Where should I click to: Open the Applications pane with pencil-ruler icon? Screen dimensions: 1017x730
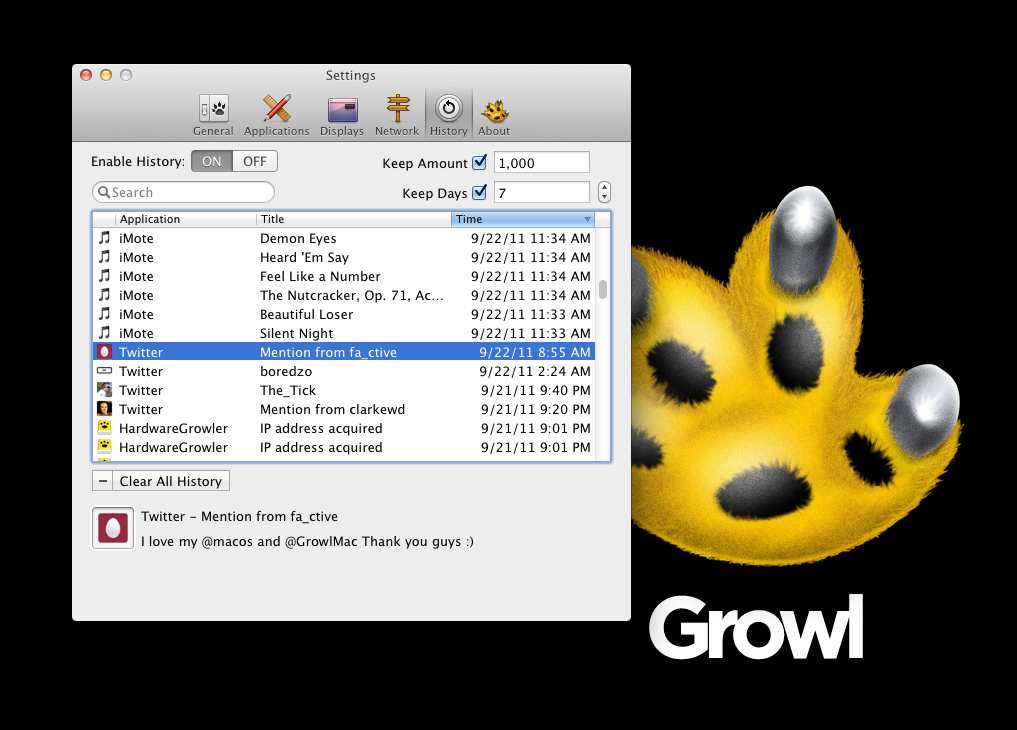click(x=276, y=115)
